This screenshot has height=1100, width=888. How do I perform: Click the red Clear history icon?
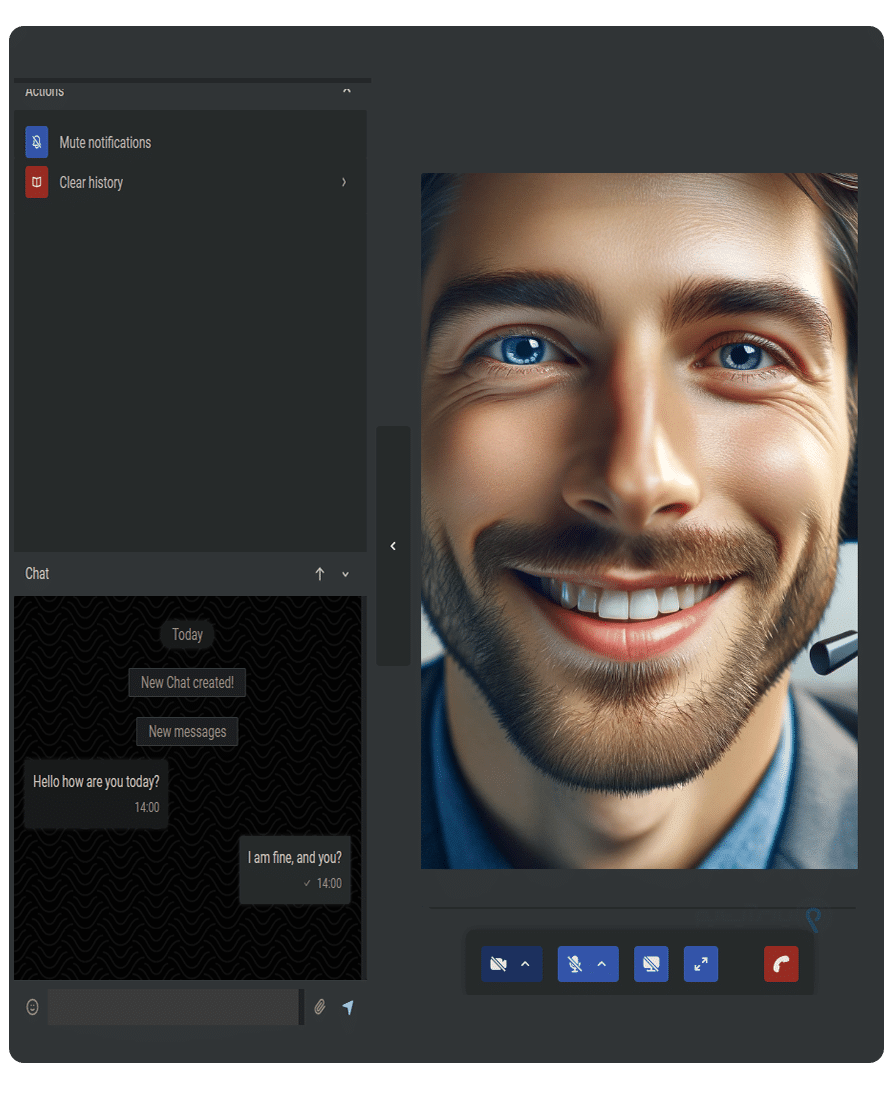(36, 182)
